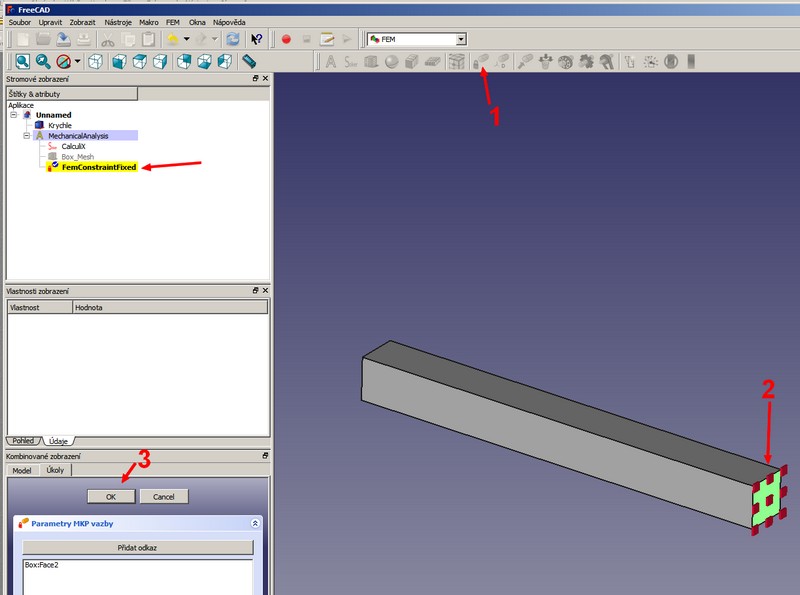Click the Přidat odkaz button

[138, 548]
